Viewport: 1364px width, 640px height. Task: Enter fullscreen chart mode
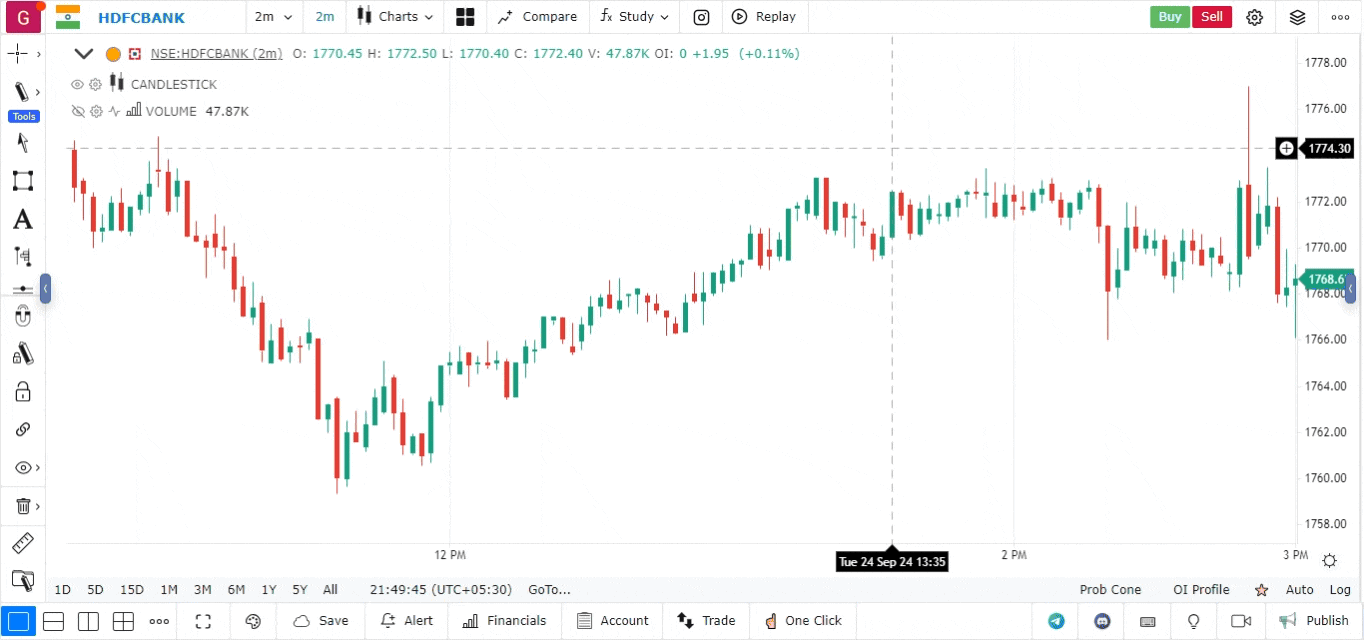[204, 621]
